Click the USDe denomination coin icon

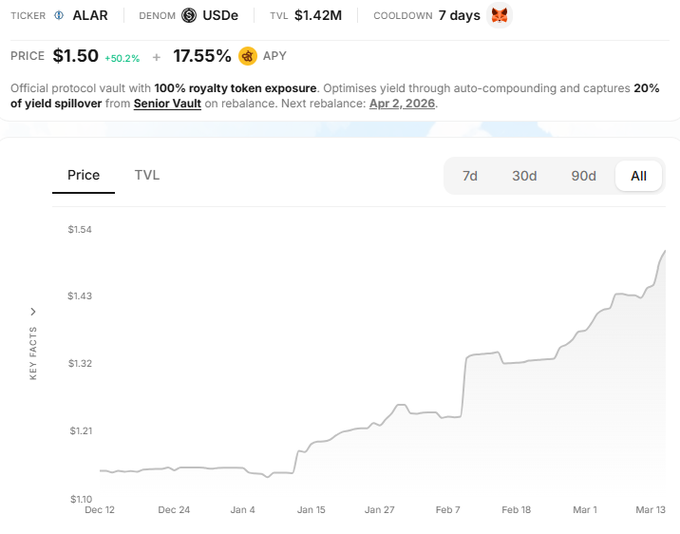point(189,15)
